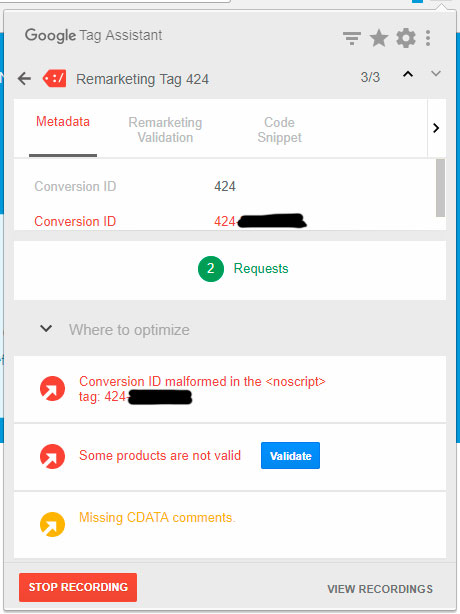Open the three-dot more options menu
The image size is (460, 614).
(428, 38)
